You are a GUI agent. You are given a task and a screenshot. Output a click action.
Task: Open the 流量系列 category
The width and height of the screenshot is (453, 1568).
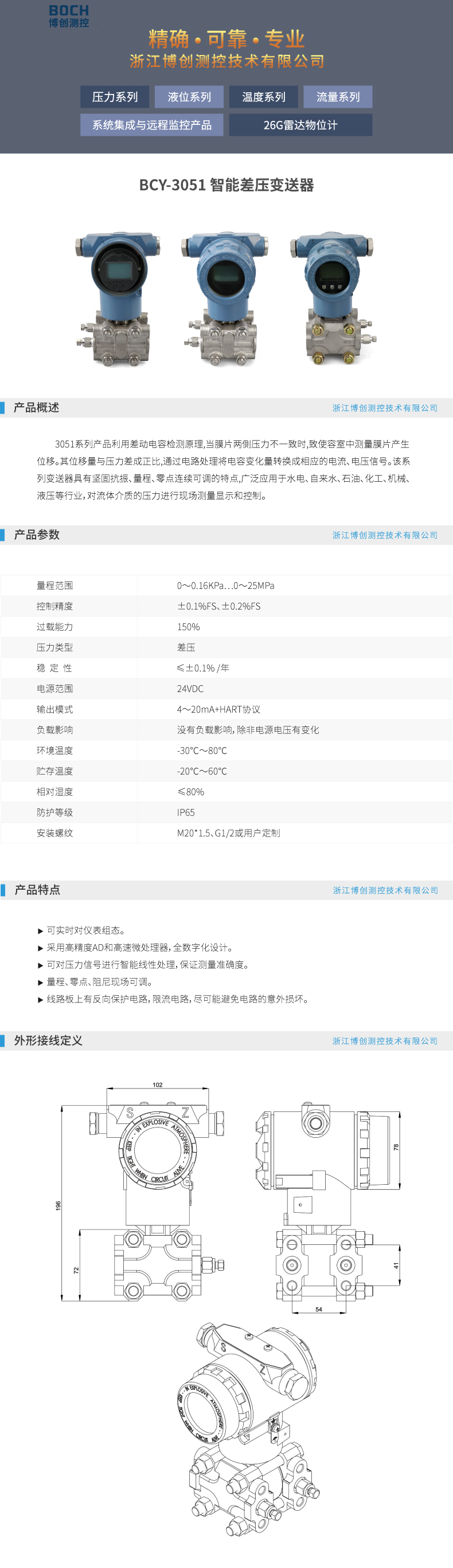[x=338, y=97]
